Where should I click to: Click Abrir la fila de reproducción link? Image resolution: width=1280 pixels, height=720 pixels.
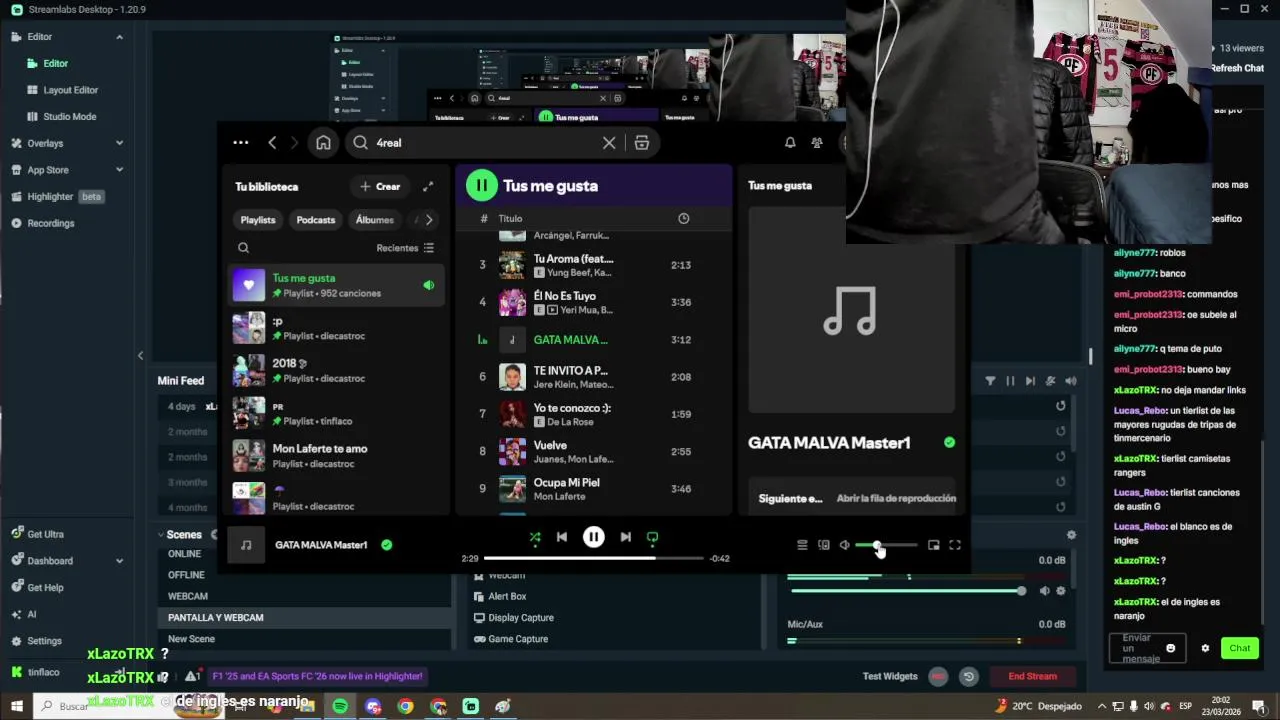click(x=896, y=498)
